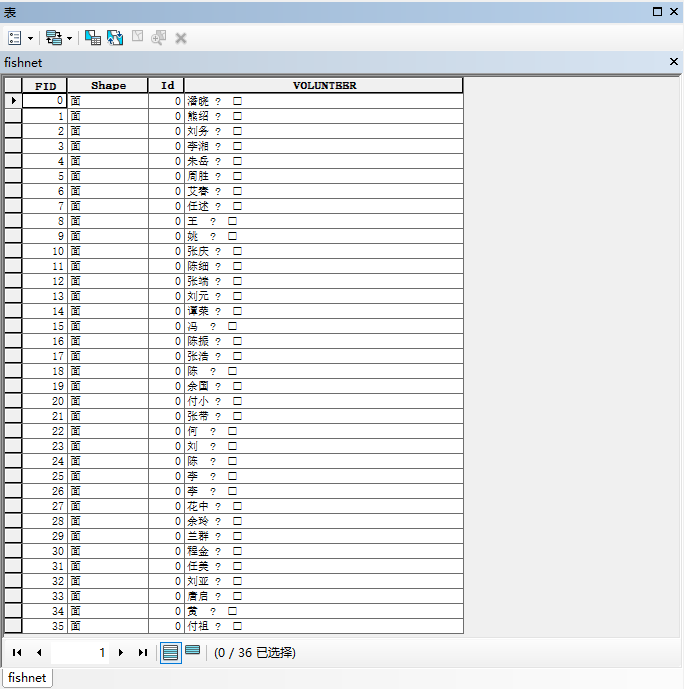Click the Clear Selection icon
Image resolution: width=684 pixels, height=689 pixels.
click(138, 37)
